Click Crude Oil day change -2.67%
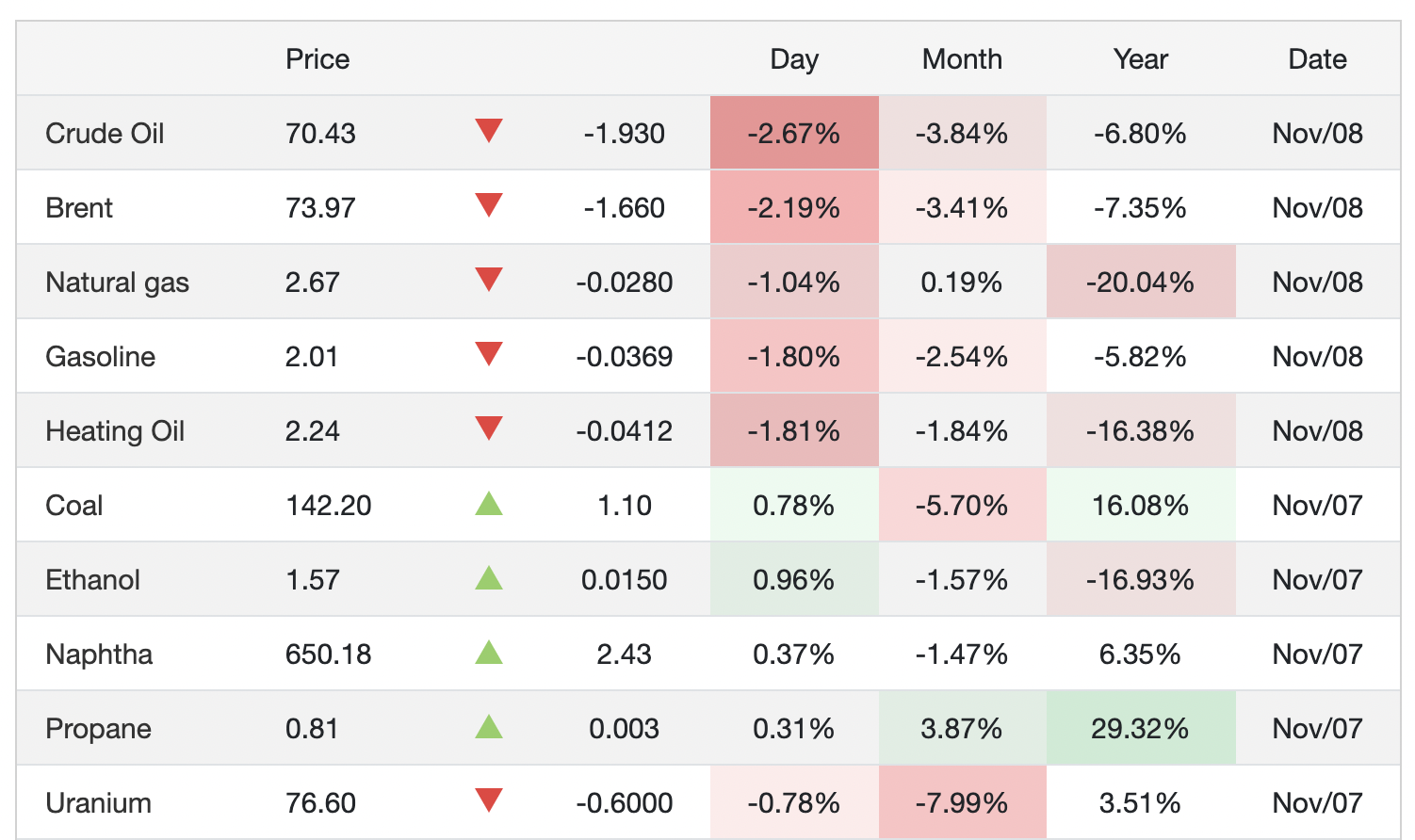The width and height of the screenshot is (1415, 840). click(x=794, y=134)
